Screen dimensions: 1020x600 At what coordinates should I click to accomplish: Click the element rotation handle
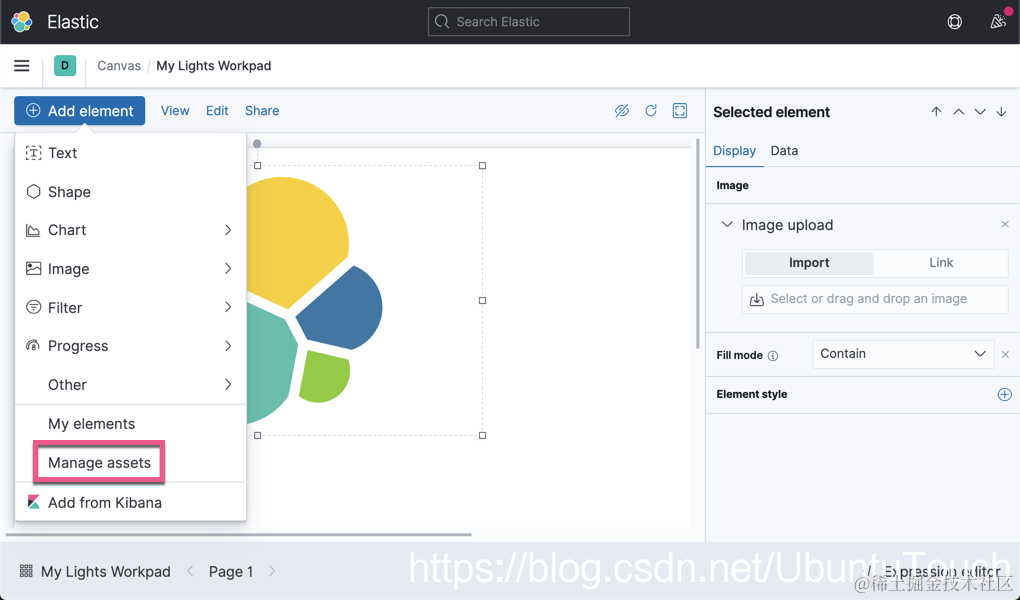[257, 144]
